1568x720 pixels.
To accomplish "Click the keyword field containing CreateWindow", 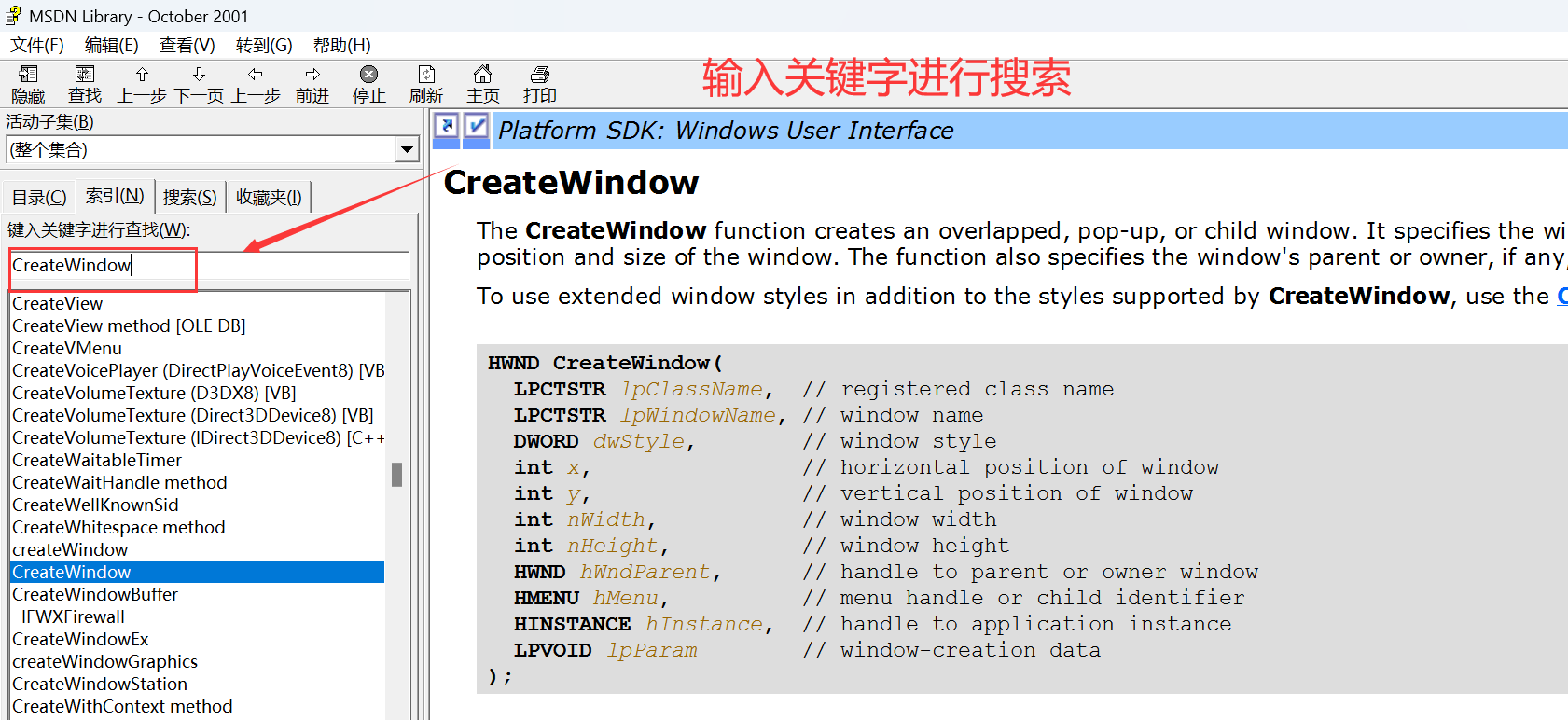I will click(x=209, y=266).
